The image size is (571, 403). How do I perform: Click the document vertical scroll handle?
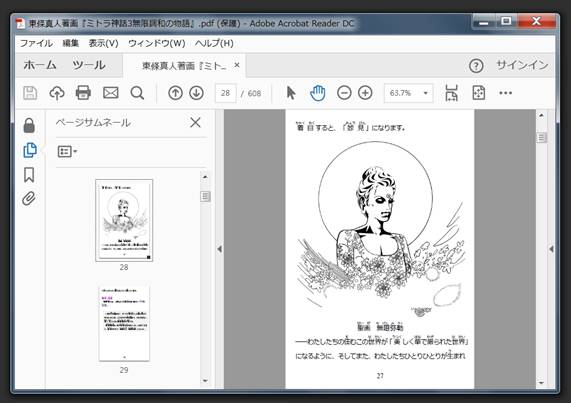pyautogui.click(x=542, y=138)
